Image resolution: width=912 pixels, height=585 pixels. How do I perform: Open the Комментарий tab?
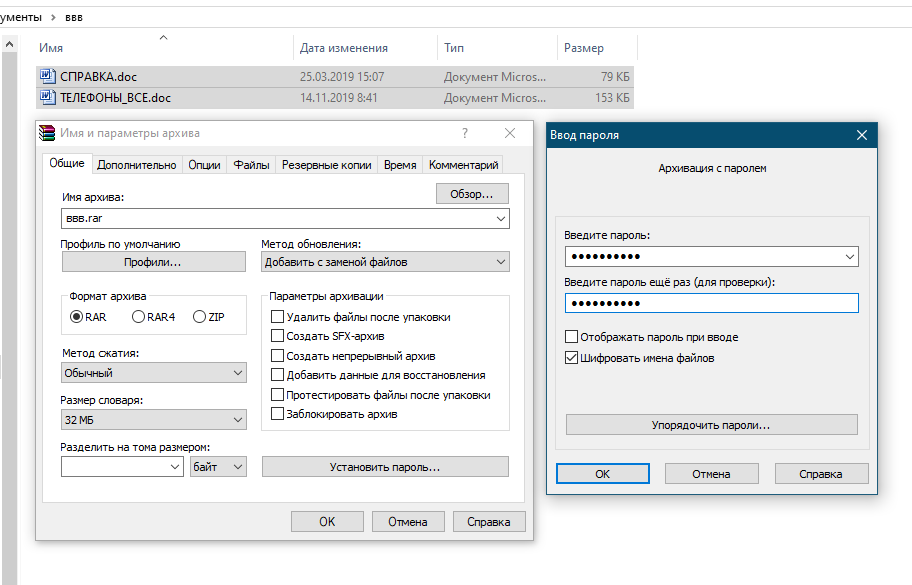463,165
